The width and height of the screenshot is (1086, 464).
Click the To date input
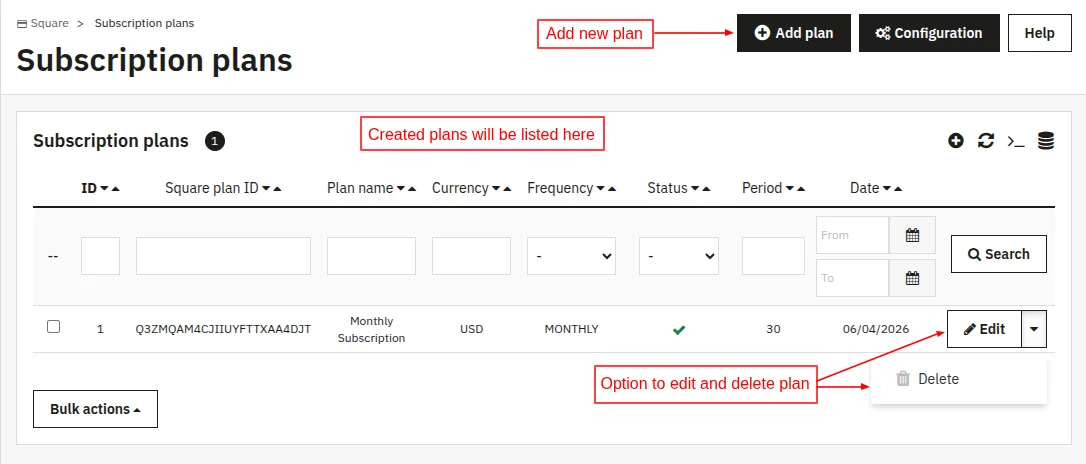[x=853, y=278]
